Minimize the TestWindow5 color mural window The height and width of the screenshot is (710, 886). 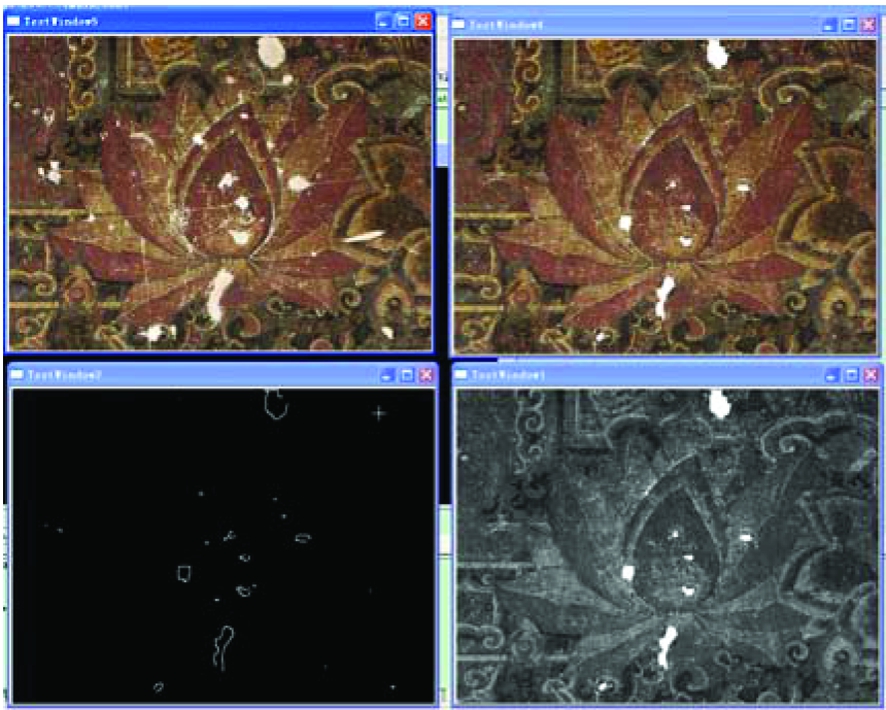[383, 21]
